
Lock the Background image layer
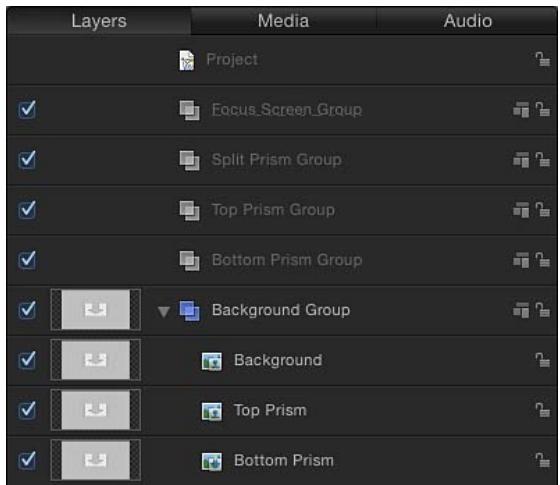point(542,360)
